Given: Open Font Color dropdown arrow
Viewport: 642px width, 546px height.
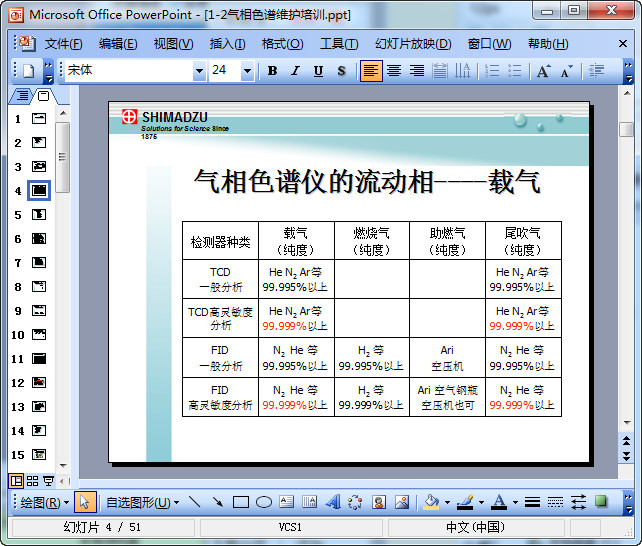Looking at the screenshot, I should (515, 502).
